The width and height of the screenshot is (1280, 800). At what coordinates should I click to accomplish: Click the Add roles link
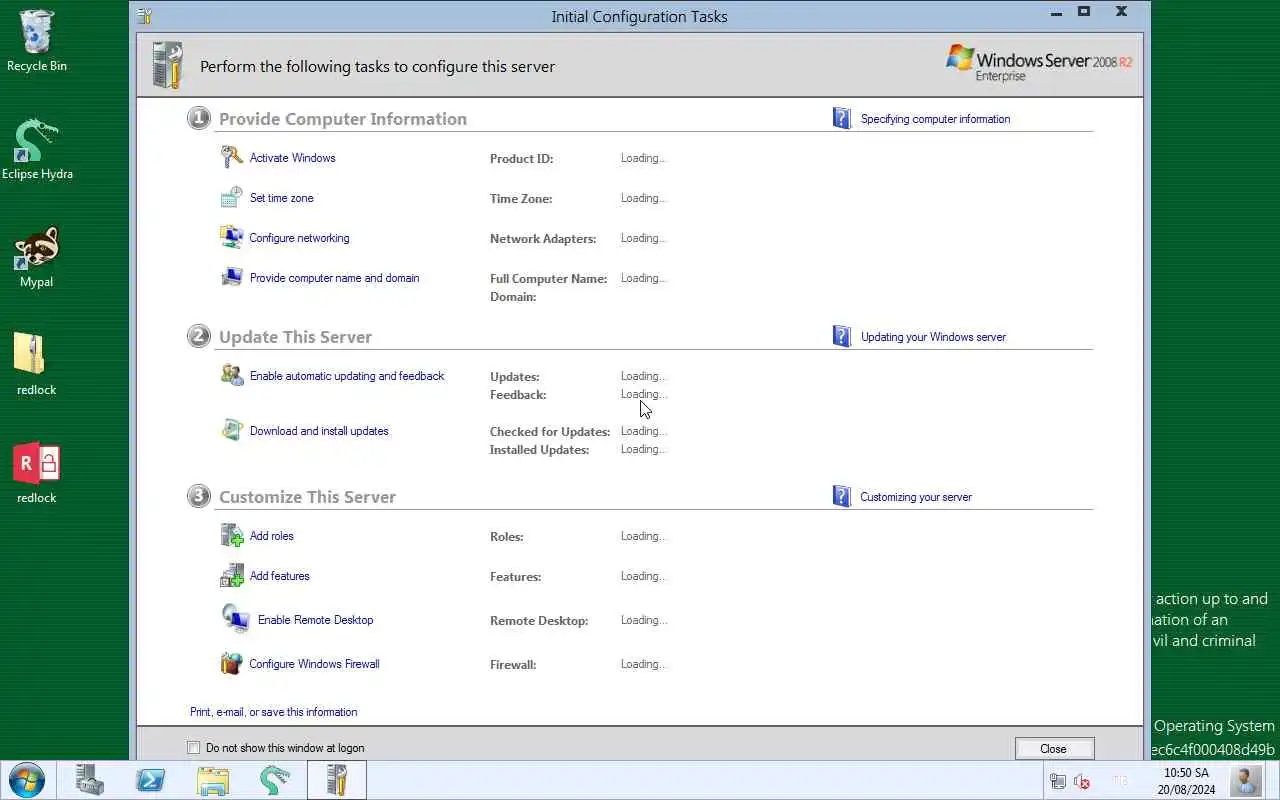coord(271,536)
